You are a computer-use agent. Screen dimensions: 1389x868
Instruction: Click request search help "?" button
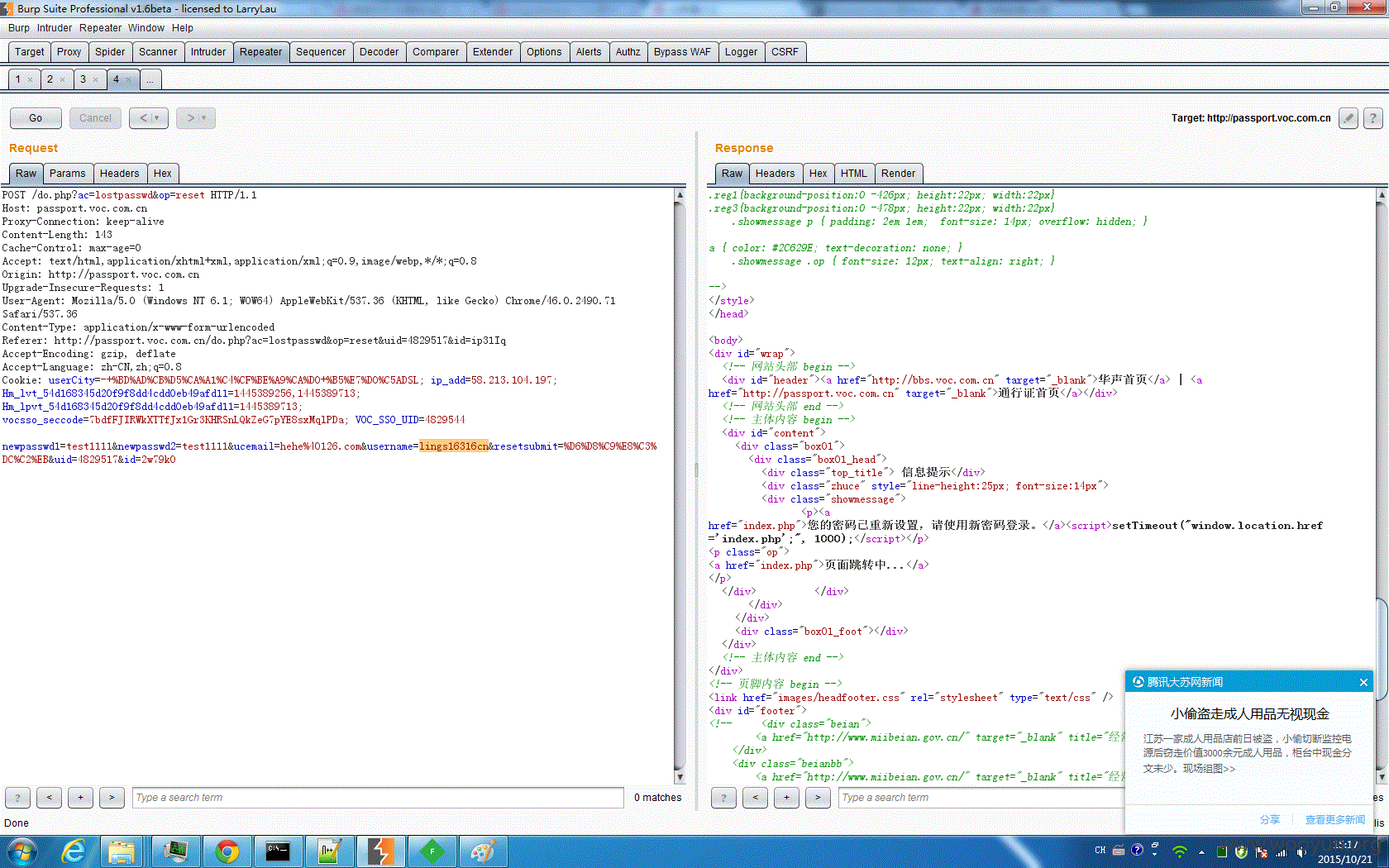tap(17, 798)
